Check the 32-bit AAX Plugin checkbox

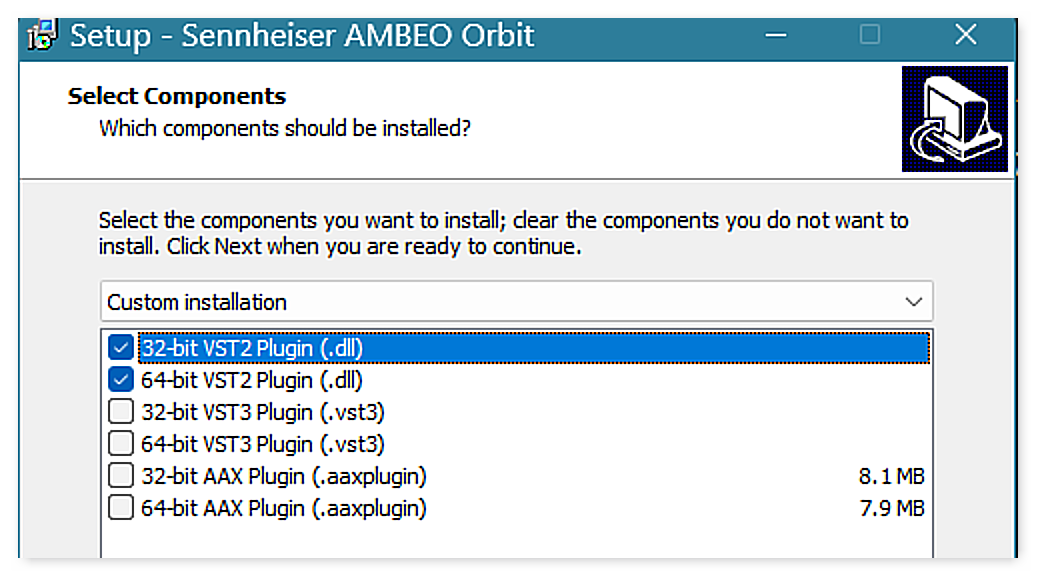click(121, 475)
